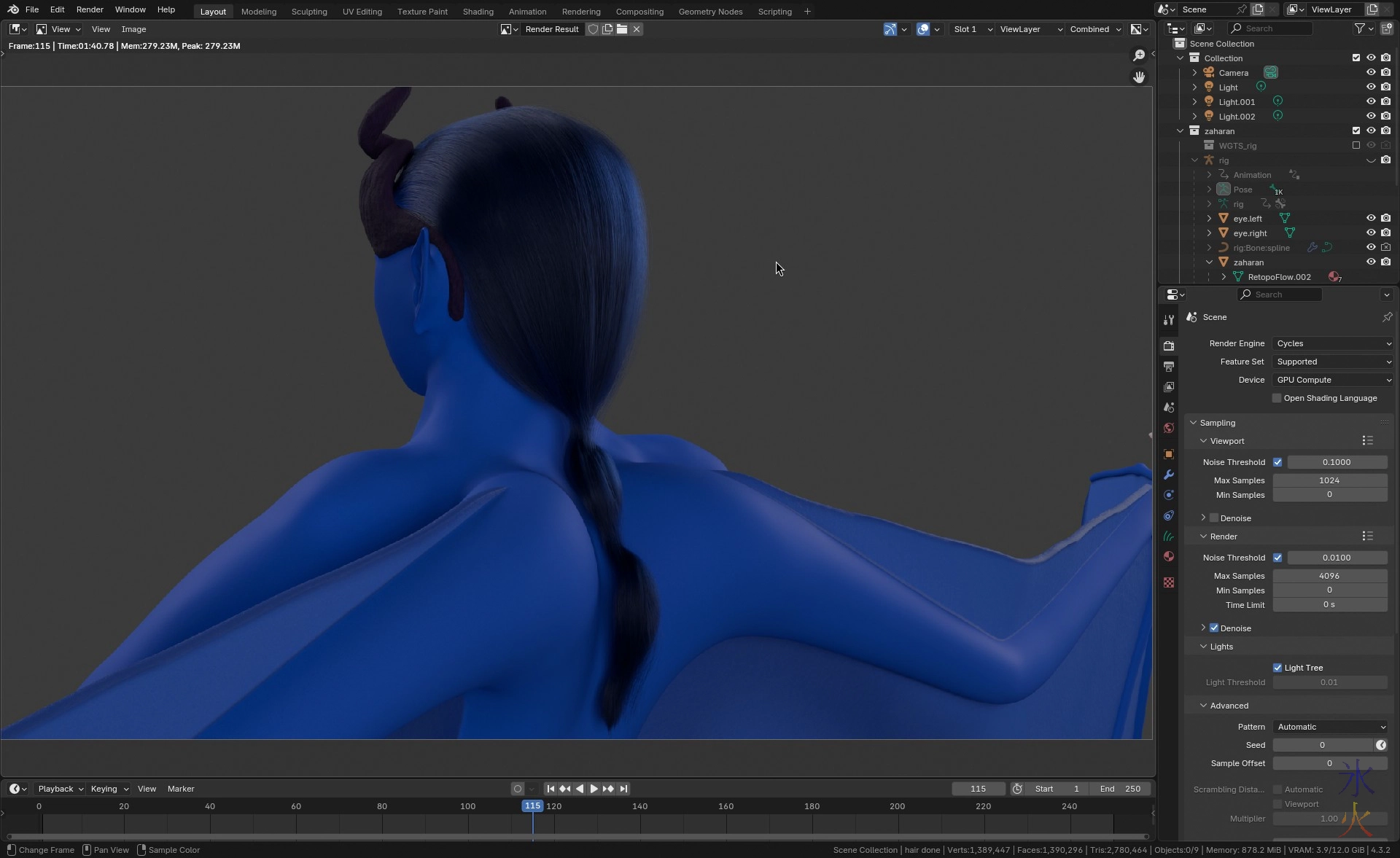1400x858 pixels.
Task: Open the Modifier properties wrench tab
Action: (1169, 475)
